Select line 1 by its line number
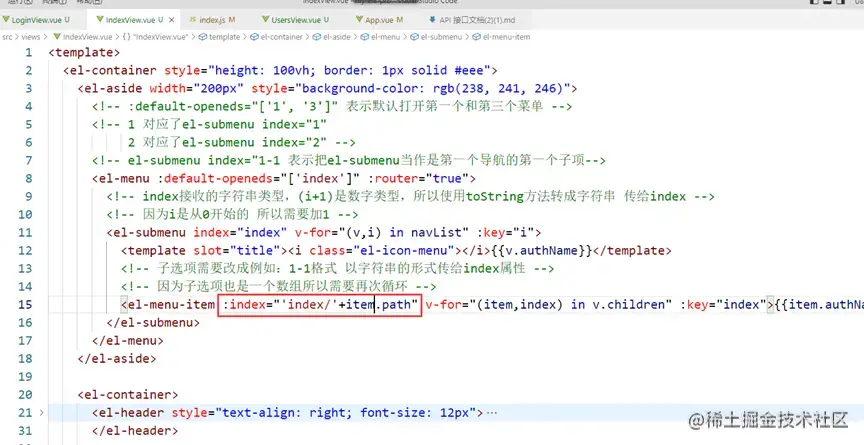This screenshot has height=445, width=864. coord(28,53)
